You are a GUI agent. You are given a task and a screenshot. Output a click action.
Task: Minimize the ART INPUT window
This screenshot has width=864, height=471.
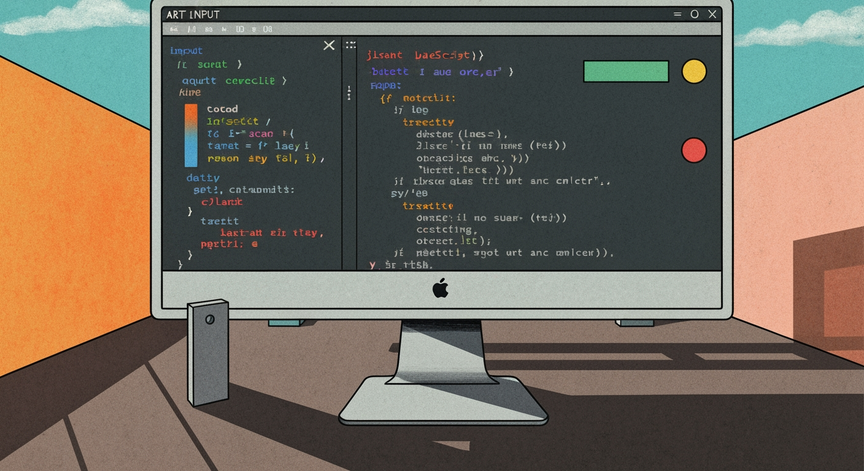tap(677, 14)
